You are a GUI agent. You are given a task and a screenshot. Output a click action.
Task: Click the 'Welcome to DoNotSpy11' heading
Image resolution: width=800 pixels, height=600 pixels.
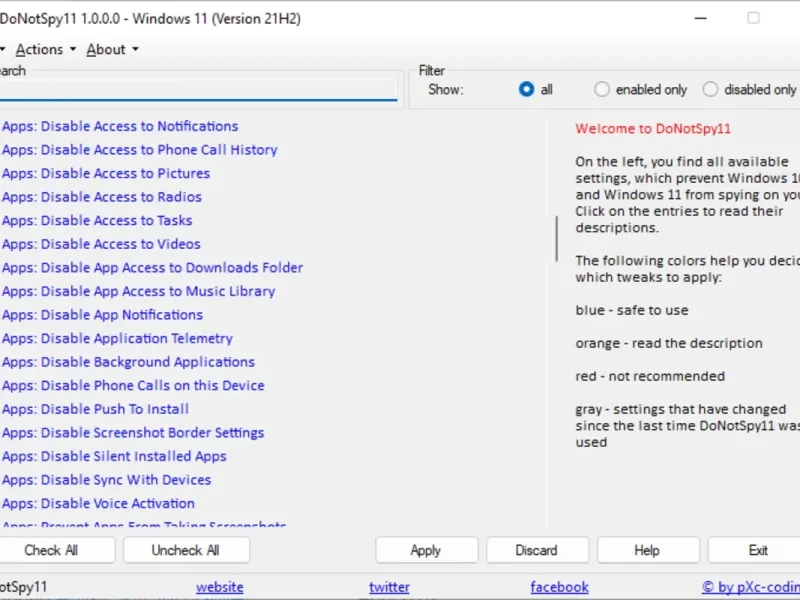coord(653,129)
